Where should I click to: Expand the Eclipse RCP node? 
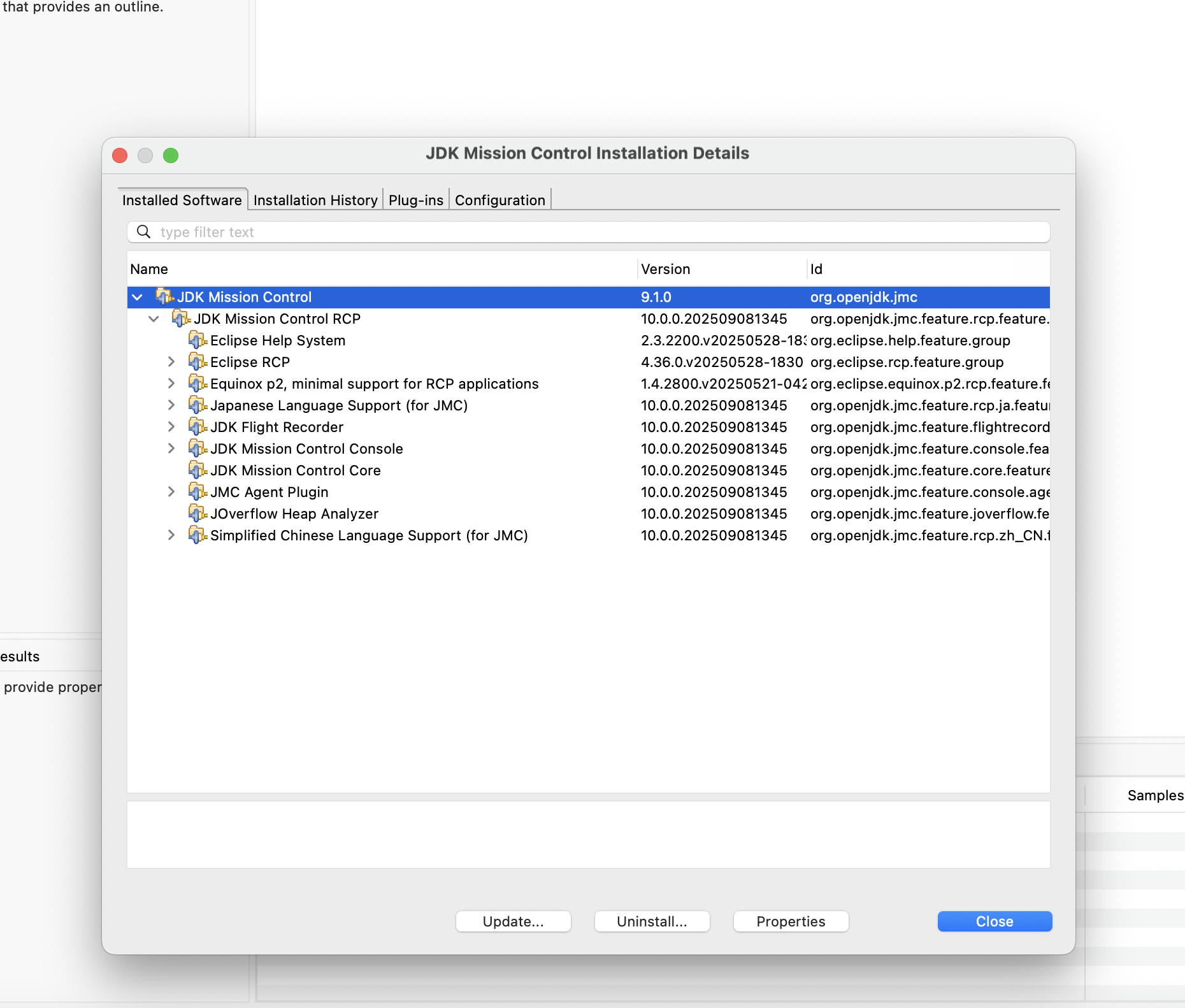tap(171, 362)
